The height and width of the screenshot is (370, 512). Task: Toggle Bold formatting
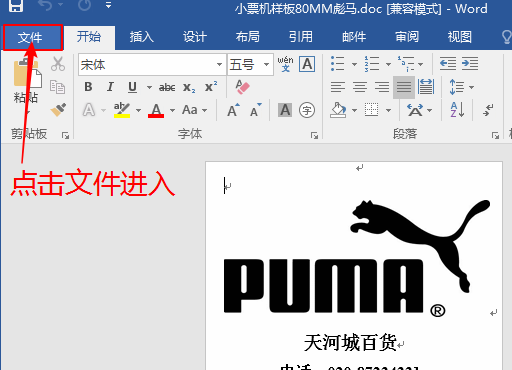pos(88,87)
